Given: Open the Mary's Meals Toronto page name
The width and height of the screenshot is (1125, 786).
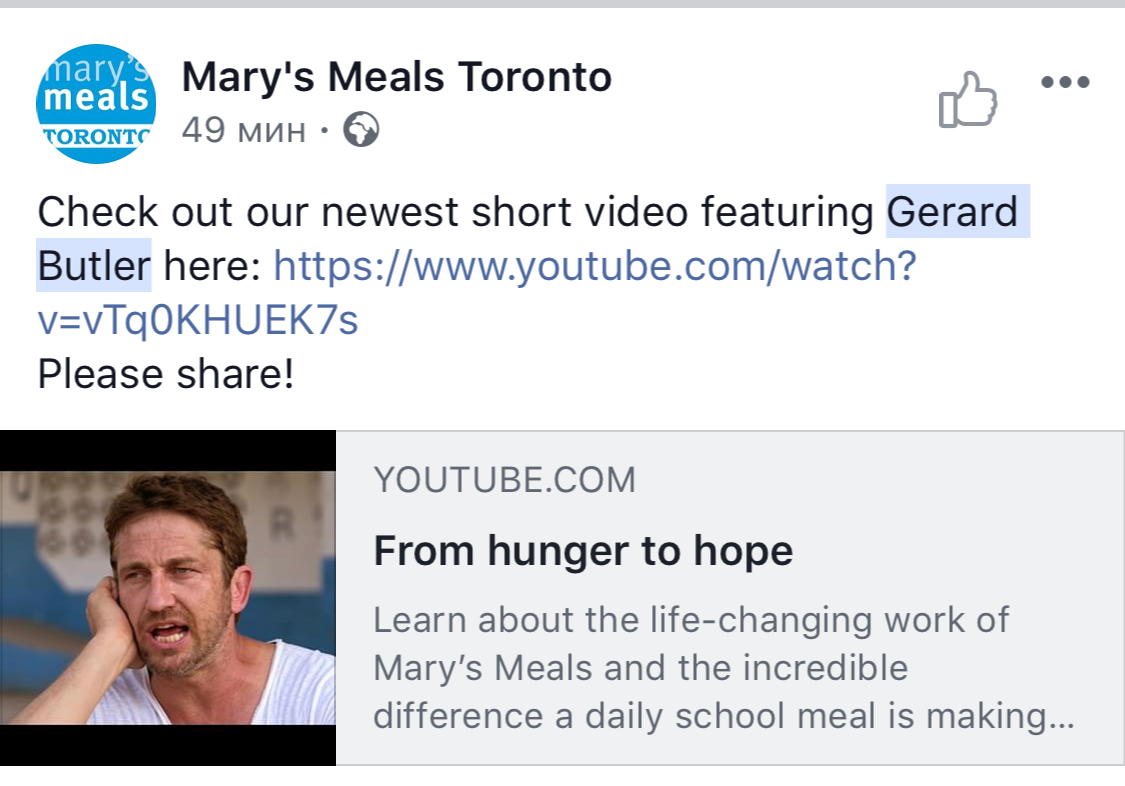Looking at the screenshot, I should click(x=396, y=77).
